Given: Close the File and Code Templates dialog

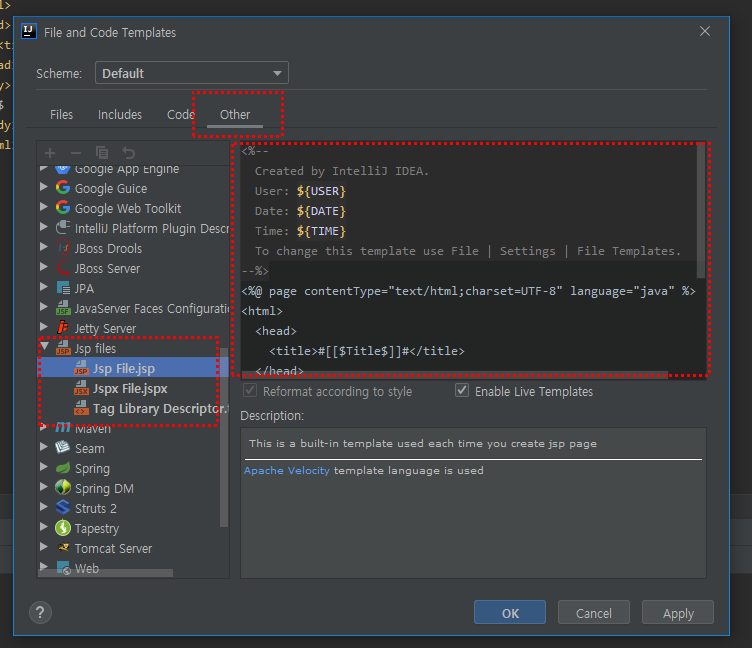Looking at the screenshot, I should click(x=705, y=31).
